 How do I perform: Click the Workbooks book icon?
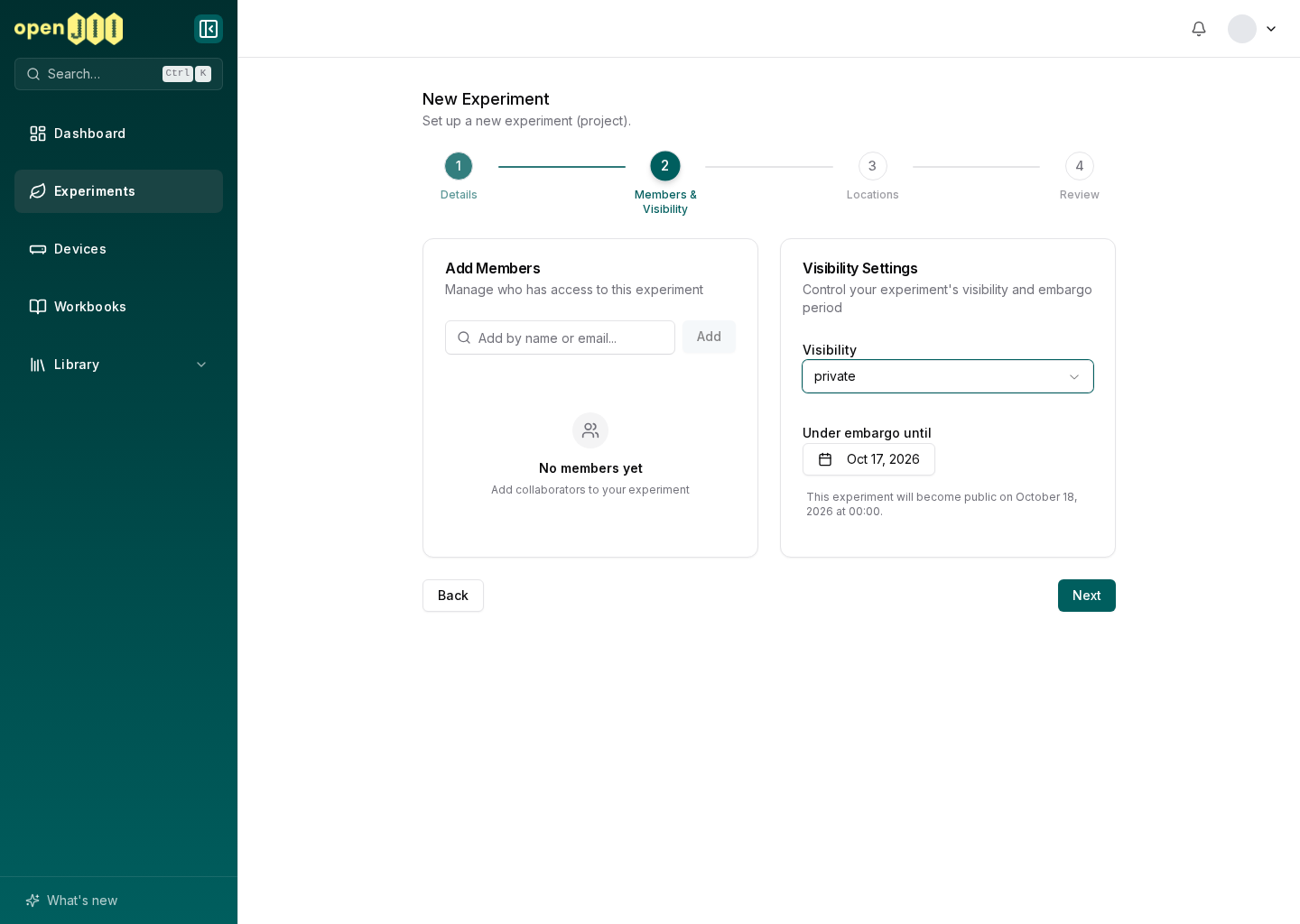38,307
